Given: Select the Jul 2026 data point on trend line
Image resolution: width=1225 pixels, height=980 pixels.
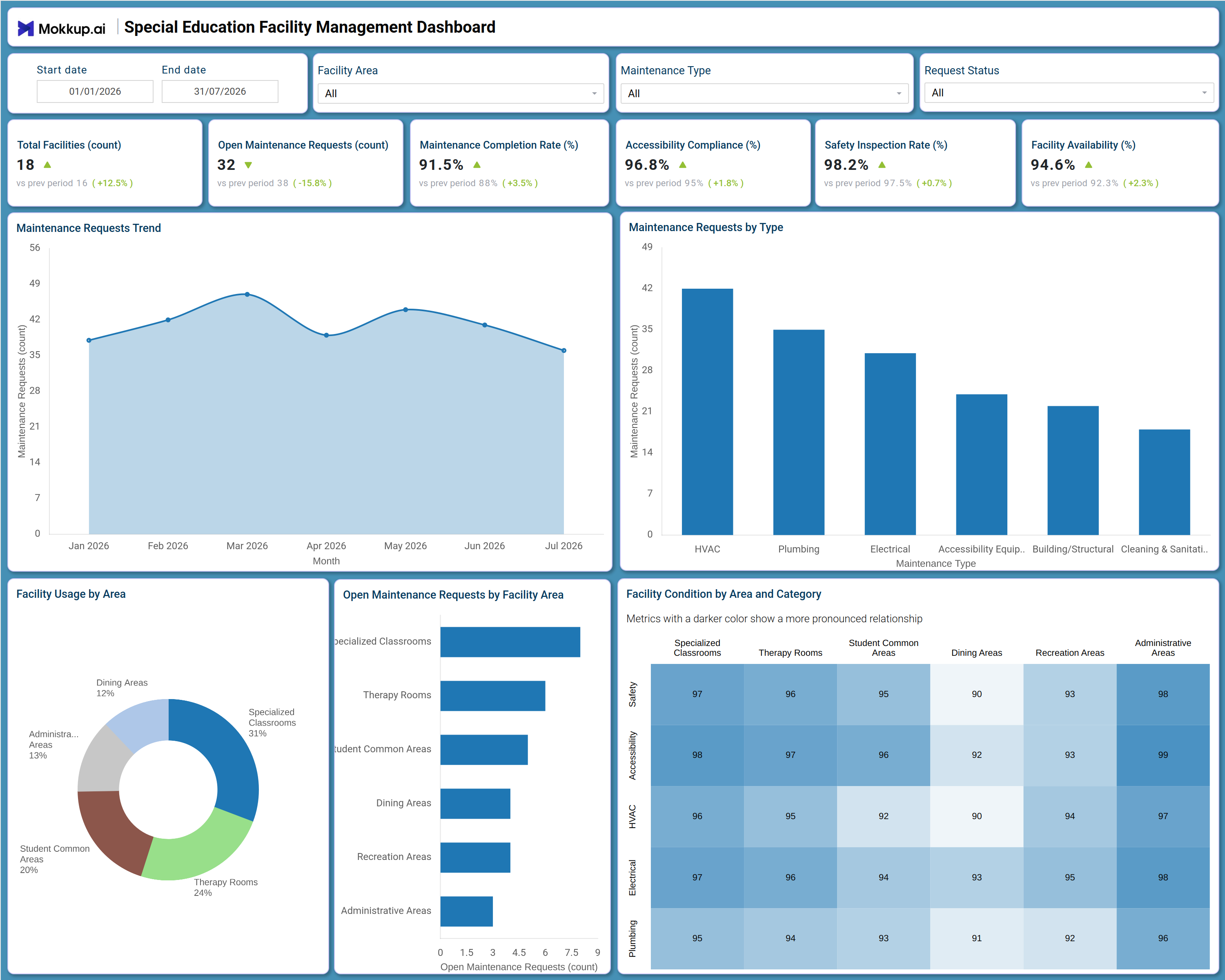Looking at the screenshot, I should click(563, 350).
